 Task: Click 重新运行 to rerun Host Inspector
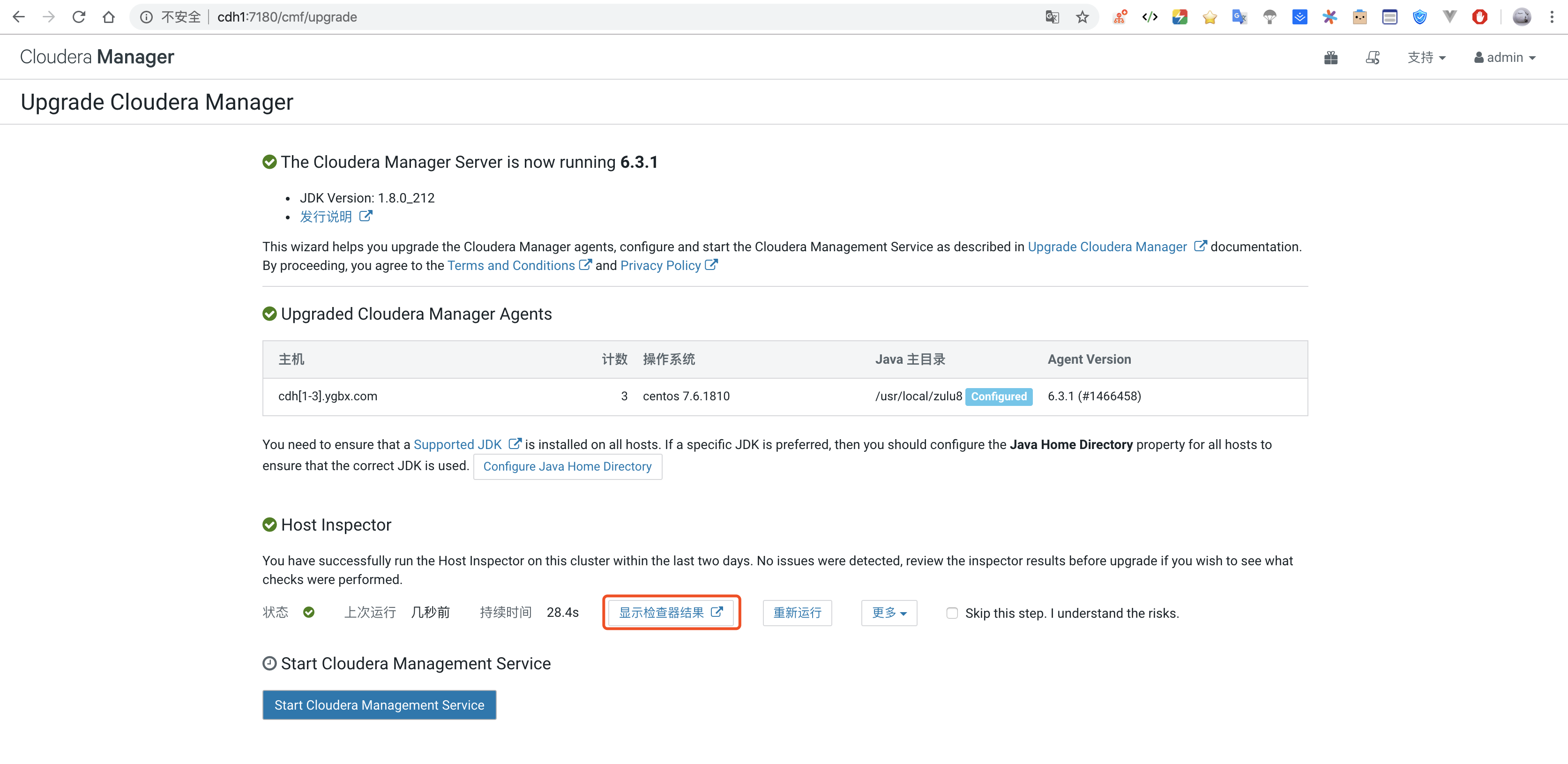pyautogui.click(x=797, y=613)
